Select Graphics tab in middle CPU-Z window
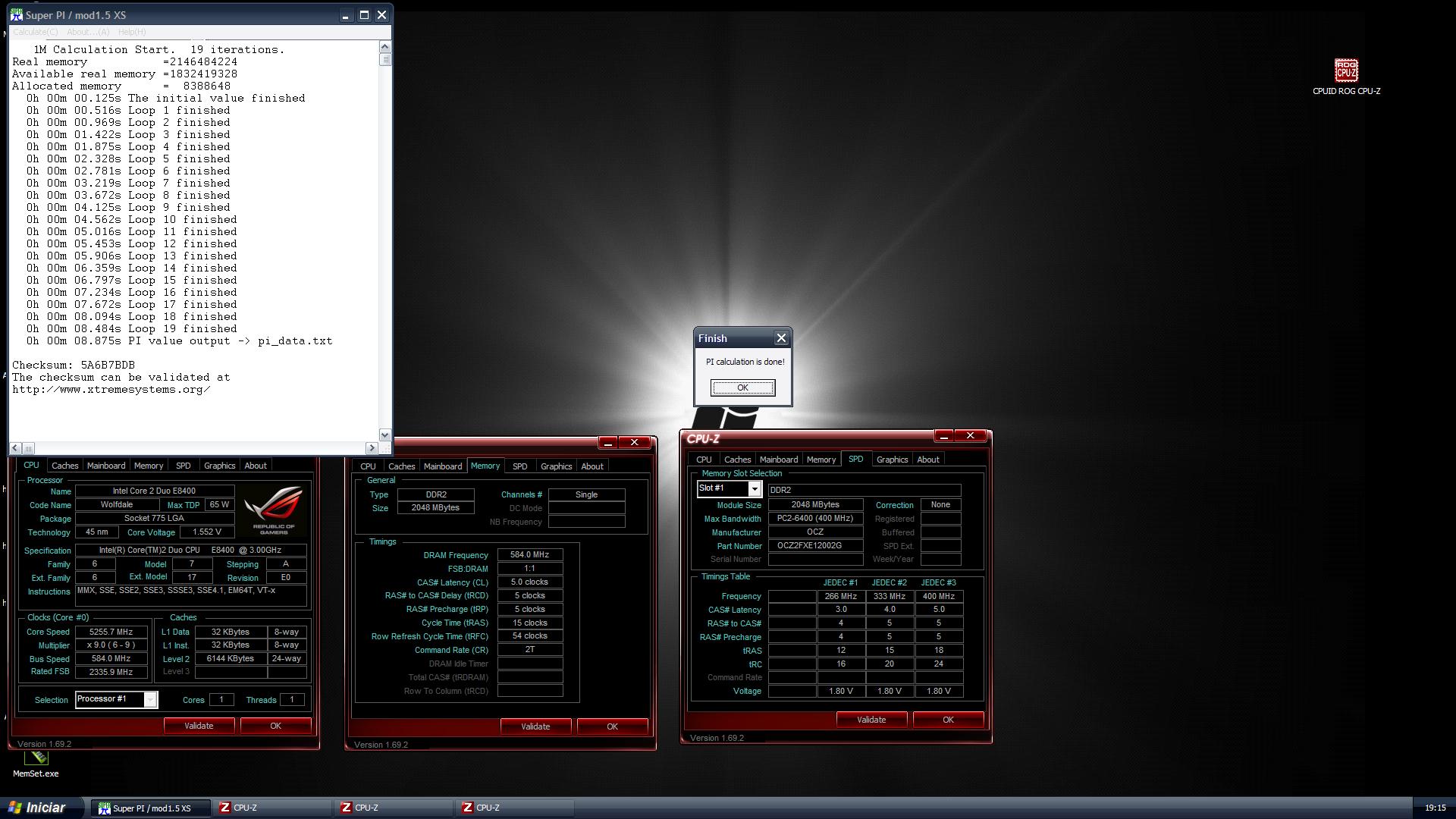The image size is (1456, 819). (x=557, y=466)
